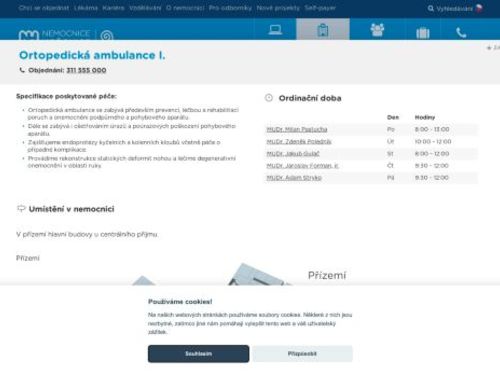Screen dimensions: 500x375
Task: Click the "Ordinační doba" heading
Action: click(x=310, y=98)
